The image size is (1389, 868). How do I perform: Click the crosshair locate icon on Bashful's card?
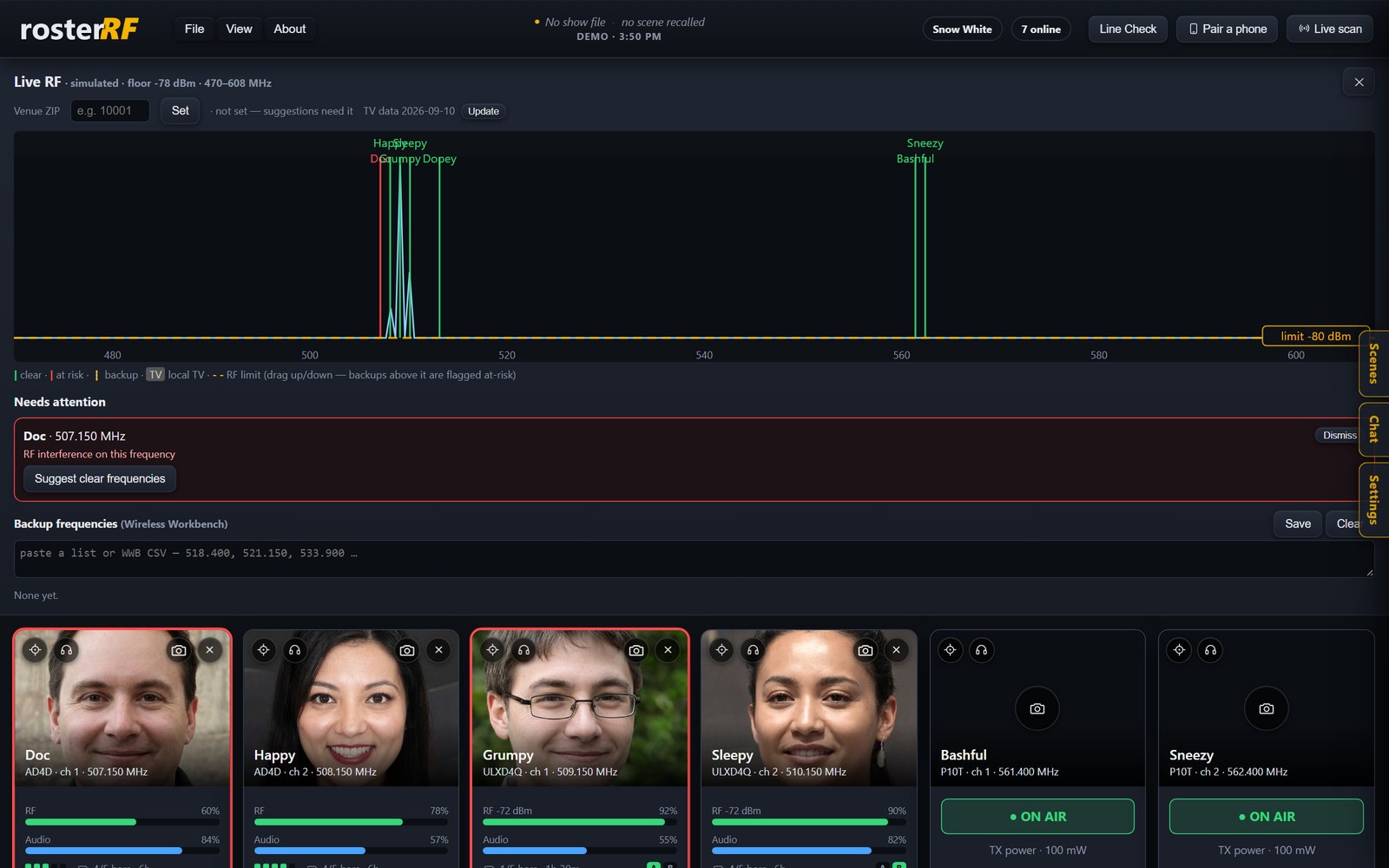point(951,650)
